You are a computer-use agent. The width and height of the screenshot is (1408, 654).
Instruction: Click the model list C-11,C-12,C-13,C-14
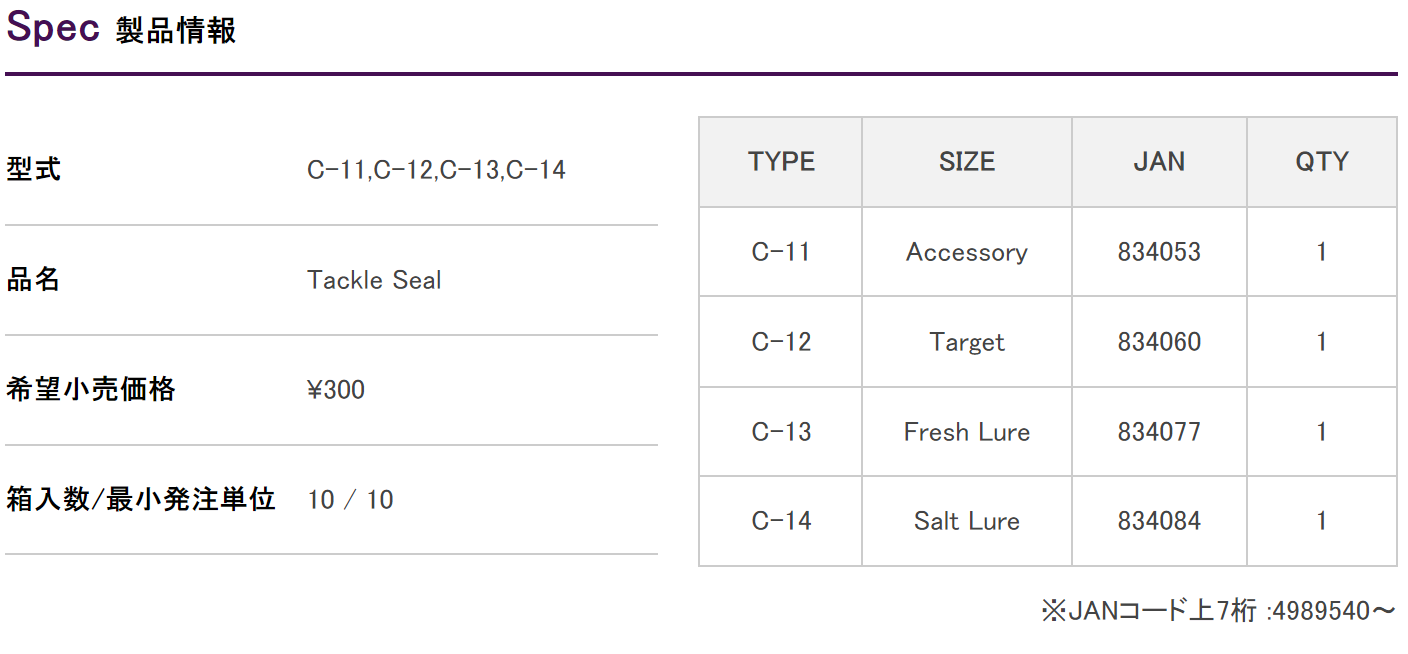click(x=436, y=170)
